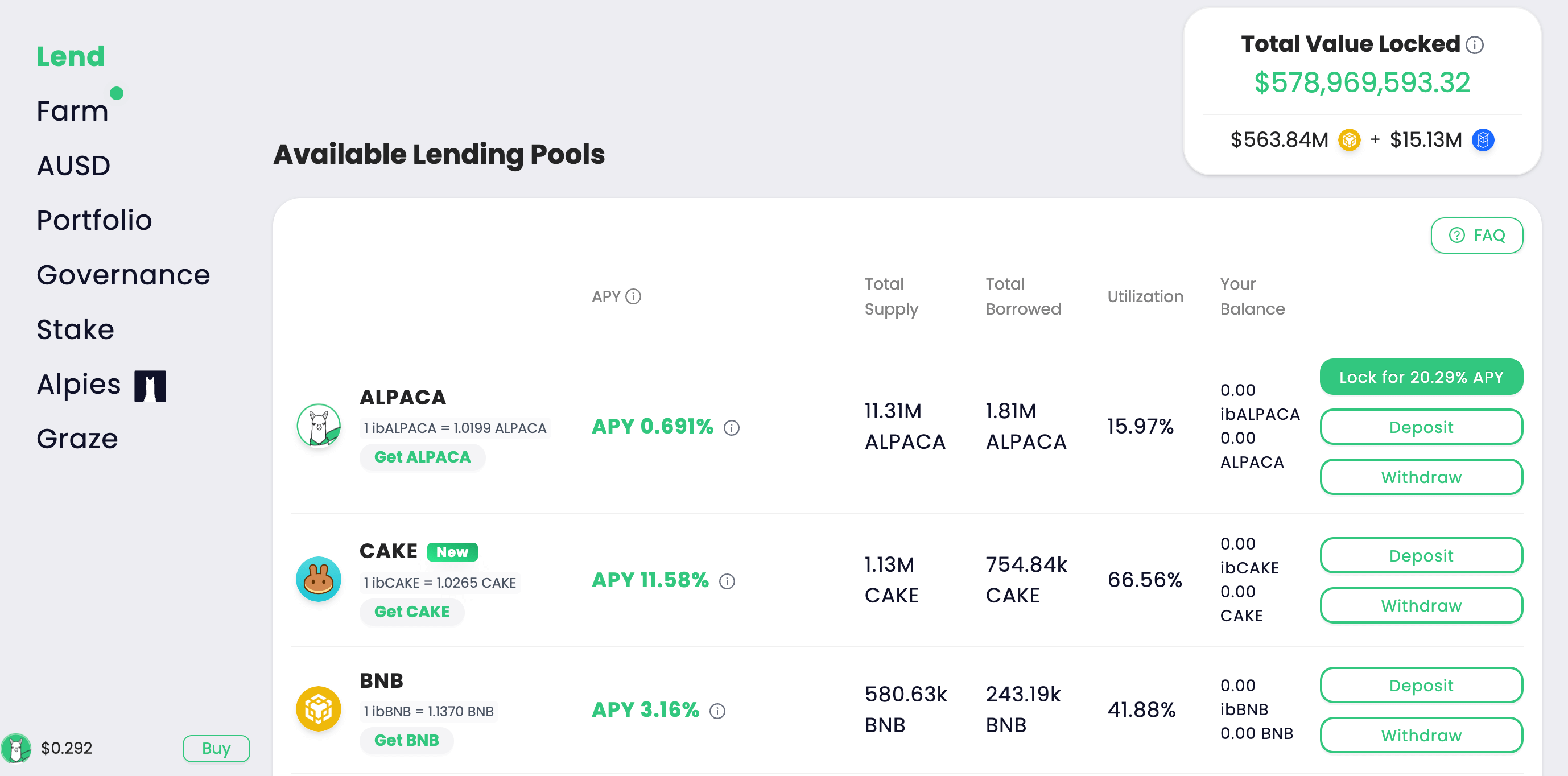Withdraw from the BNB pool
1568x776 pixels.
(x=1421, y=734)
